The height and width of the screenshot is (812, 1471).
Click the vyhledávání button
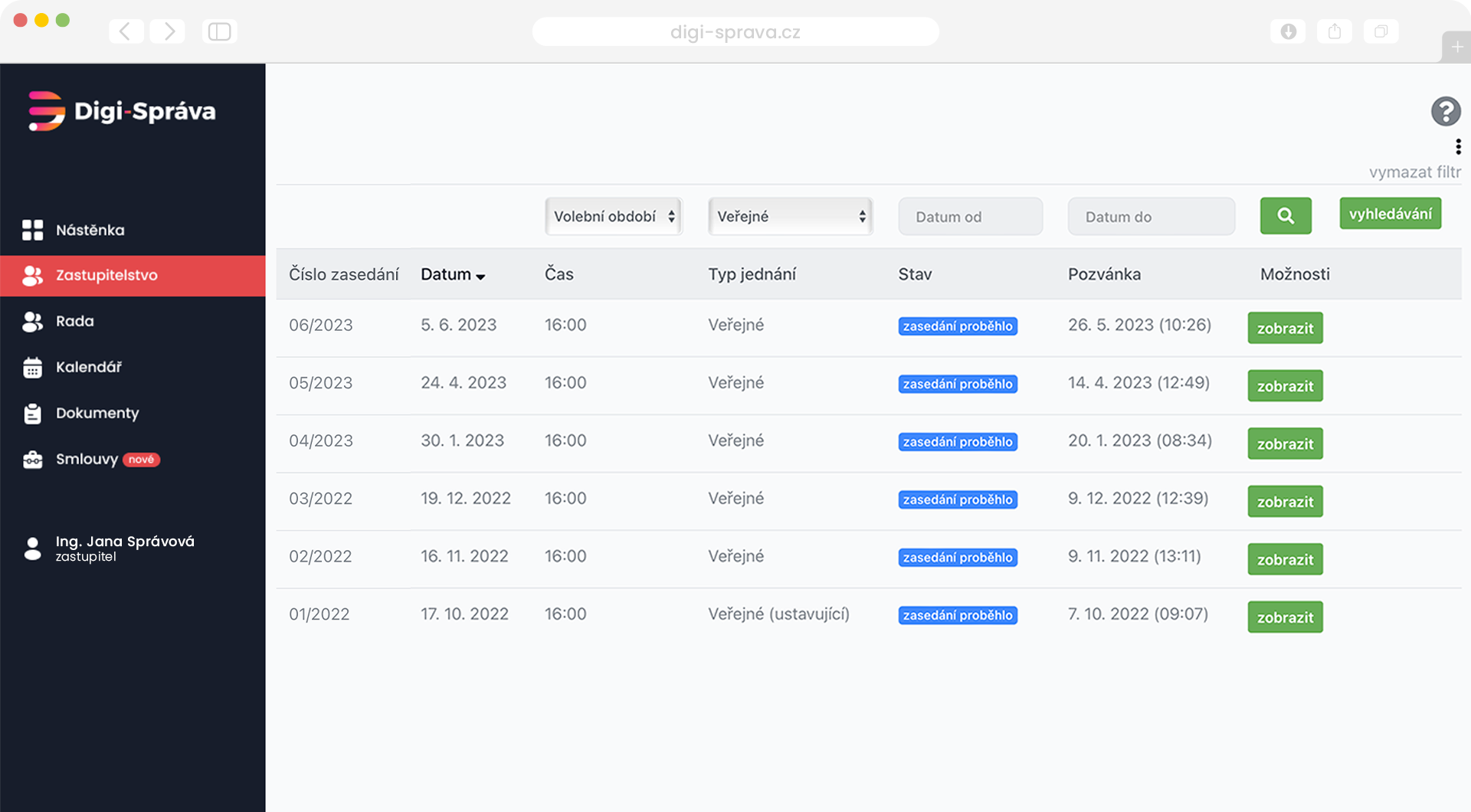point(1391,214)
